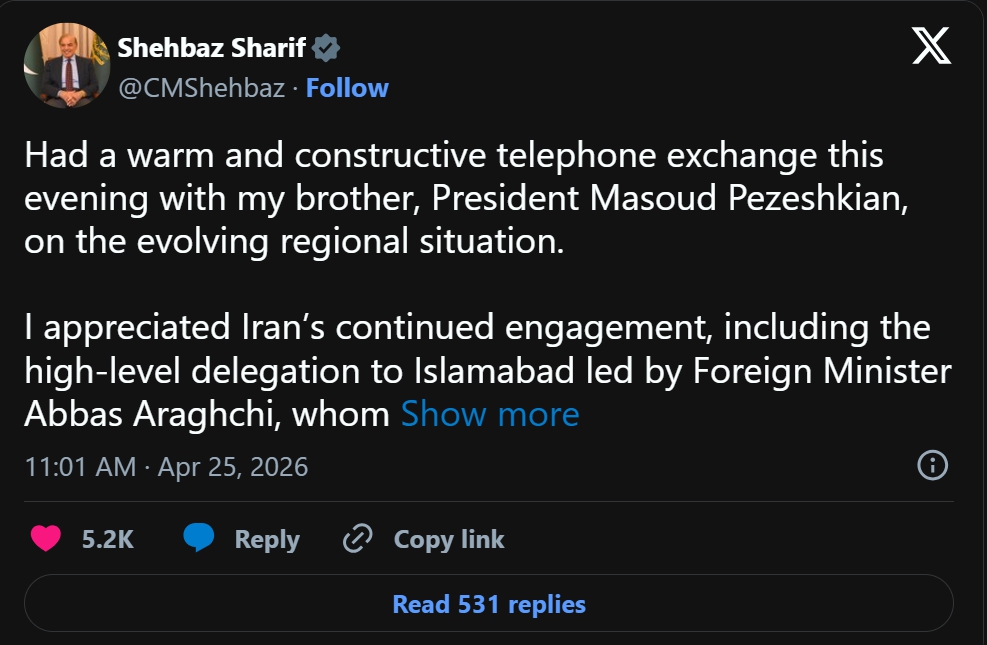Open the tweet info circle icon

[x=932, y=465]
